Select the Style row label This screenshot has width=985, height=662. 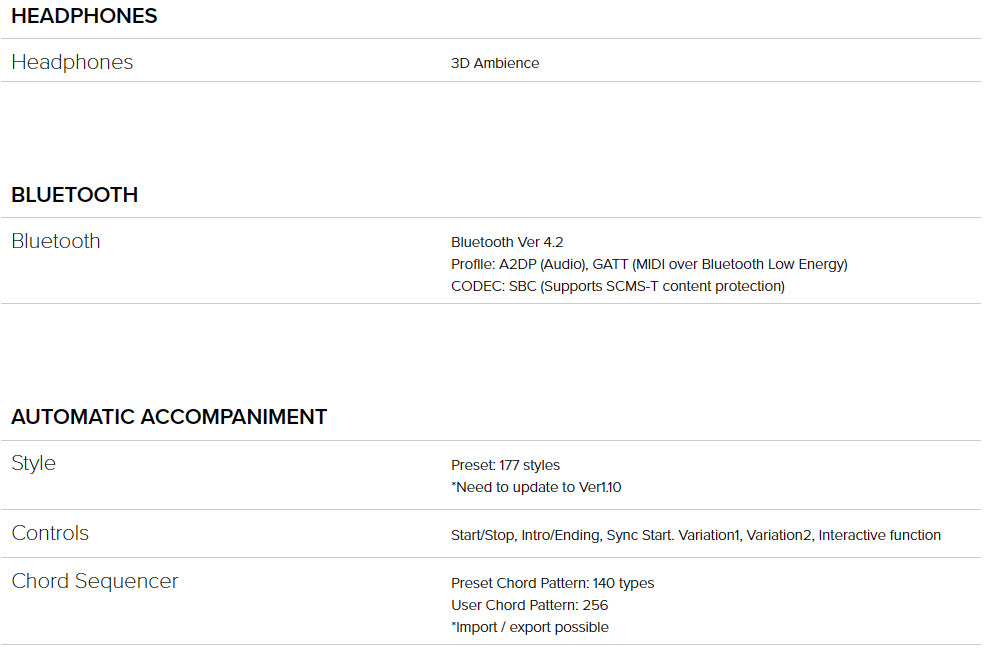click(34, 464)
